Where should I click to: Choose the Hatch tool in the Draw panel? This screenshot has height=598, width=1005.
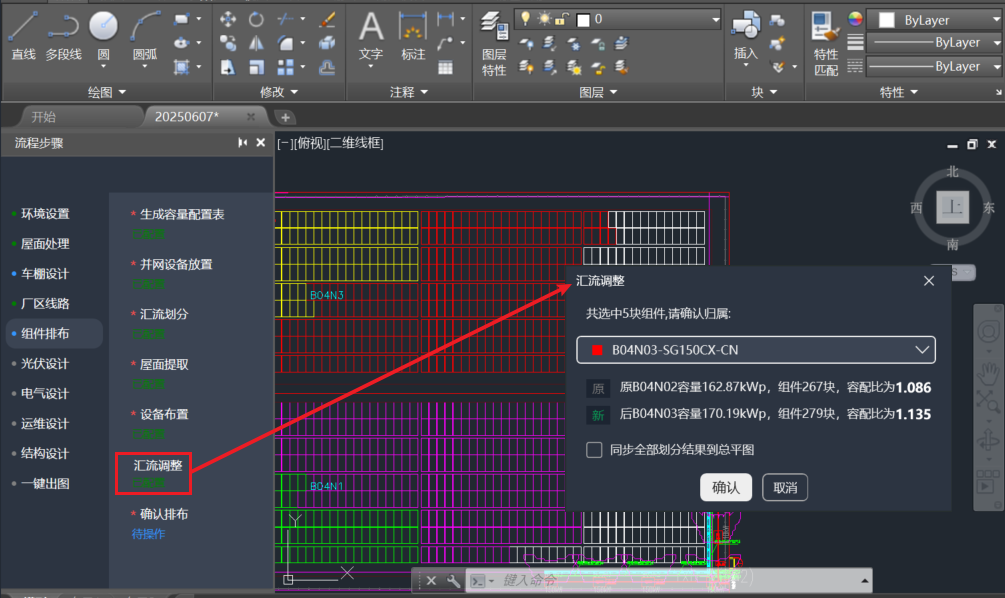point(181,67)
